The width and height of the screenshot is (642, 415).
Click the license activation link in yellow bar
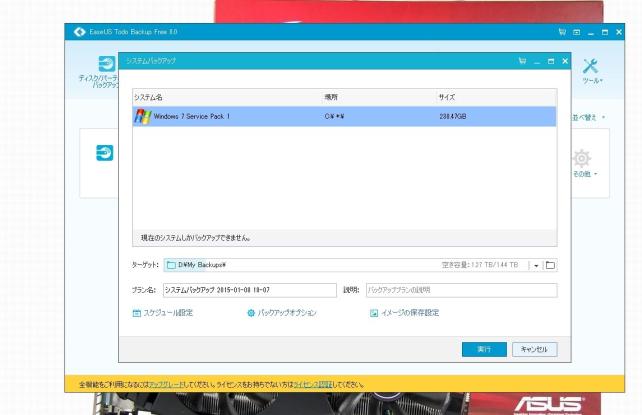[x=313, y=385]
